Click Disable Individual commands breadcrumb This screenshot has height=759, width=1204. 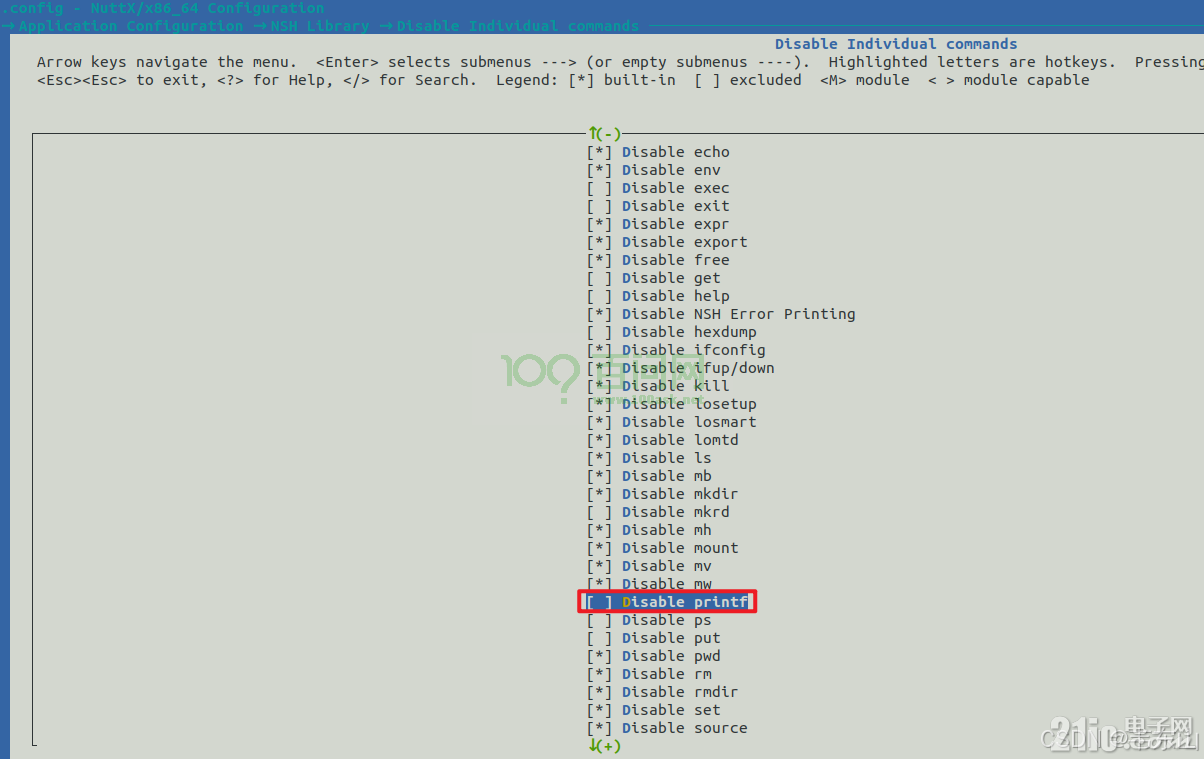coord(518,26)
